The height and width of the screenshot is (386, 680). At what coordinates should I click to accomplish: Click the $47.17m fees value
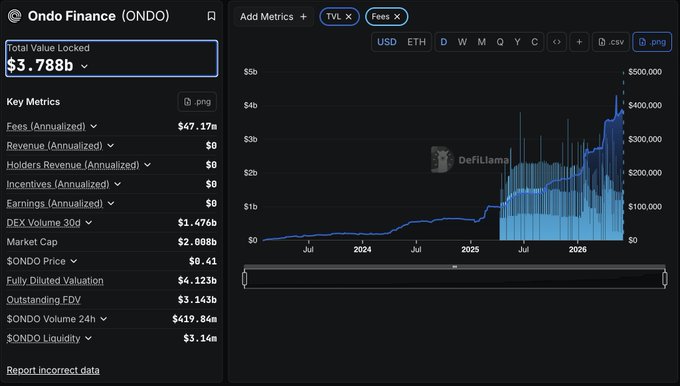pos(197,126)
